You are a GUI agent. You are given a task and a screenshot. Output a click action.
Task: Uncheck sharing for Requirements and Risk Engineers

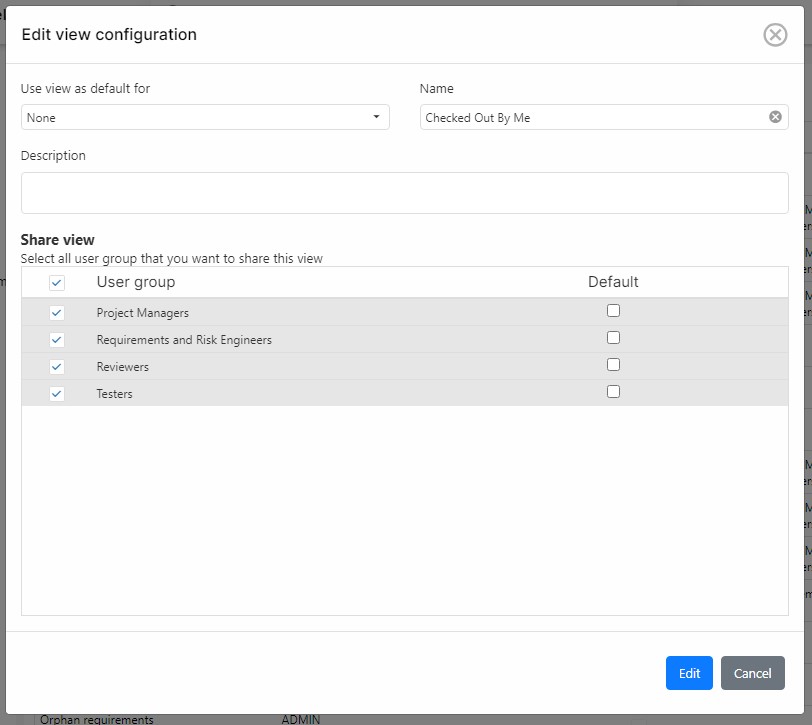[x=57, y=340]
